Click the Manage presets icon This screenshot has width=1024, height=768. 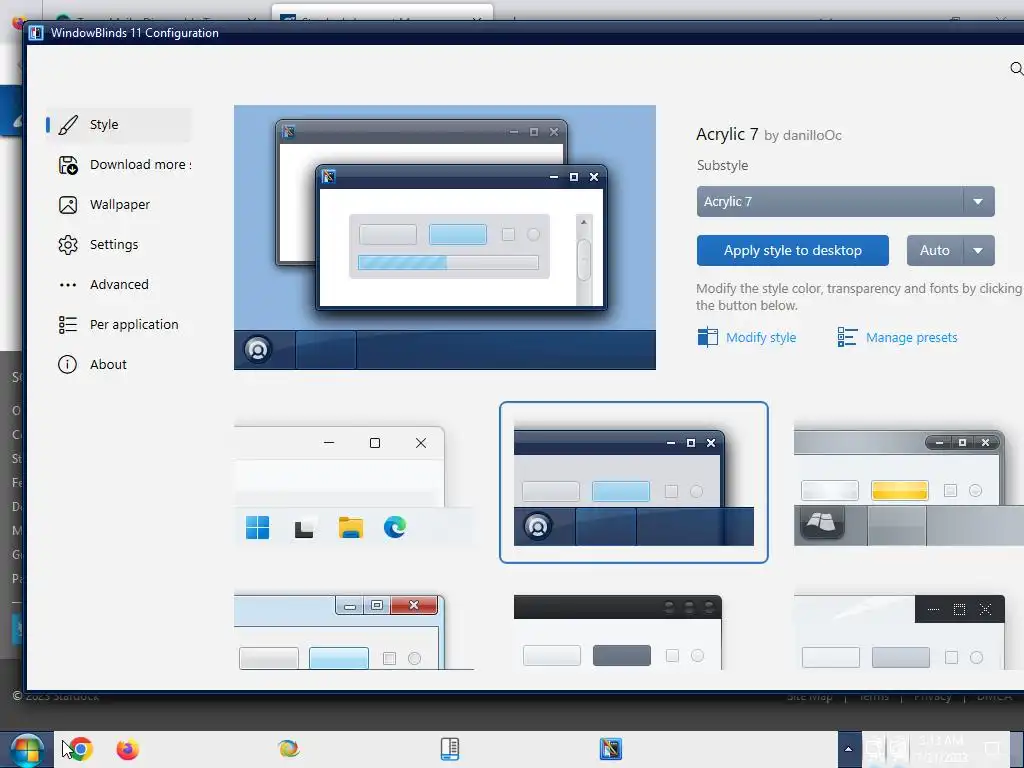[847, 337]
